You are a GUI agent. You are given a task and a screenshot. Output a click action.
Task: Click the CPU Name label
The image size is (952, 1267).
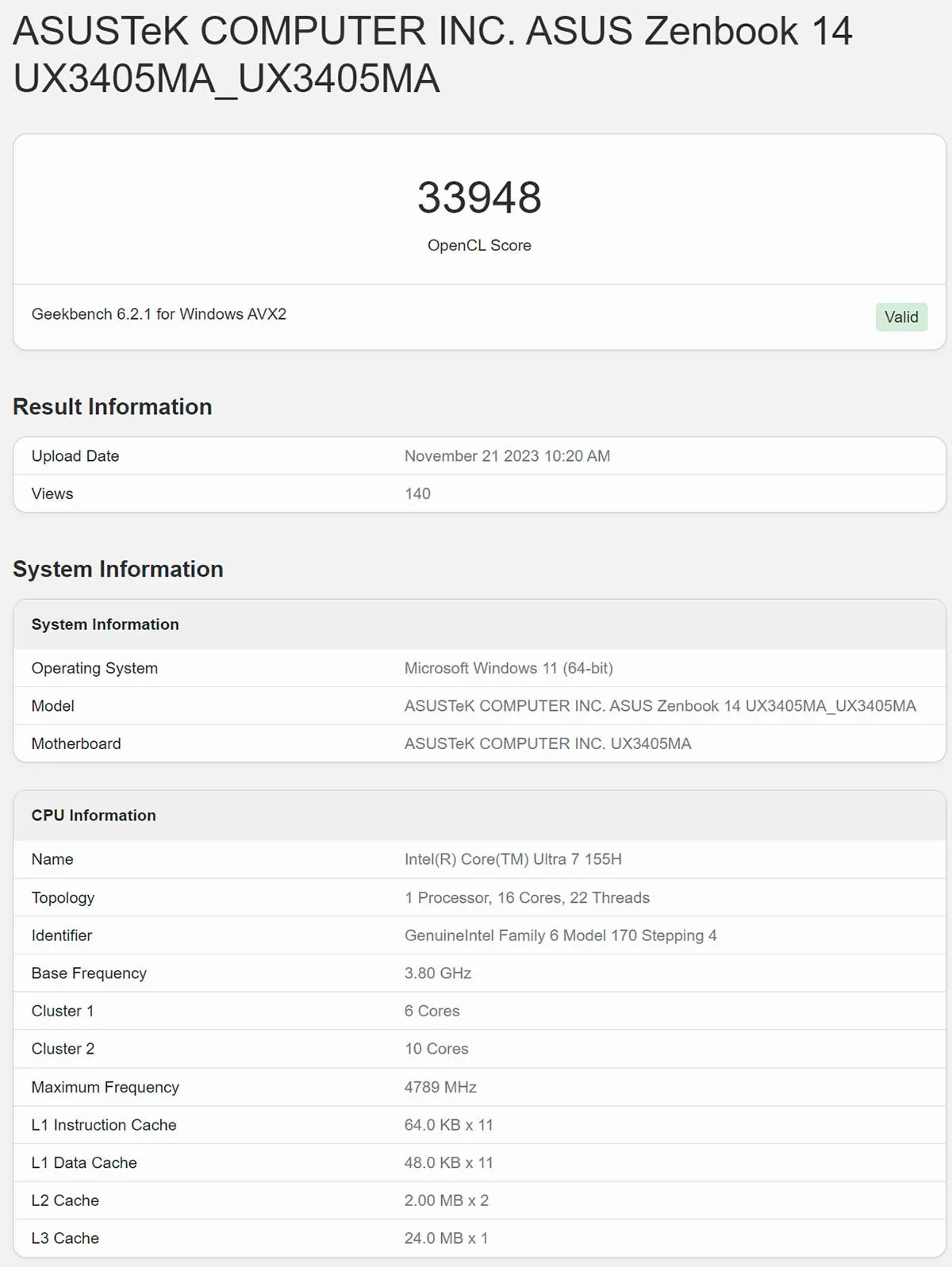pos(52,859)
